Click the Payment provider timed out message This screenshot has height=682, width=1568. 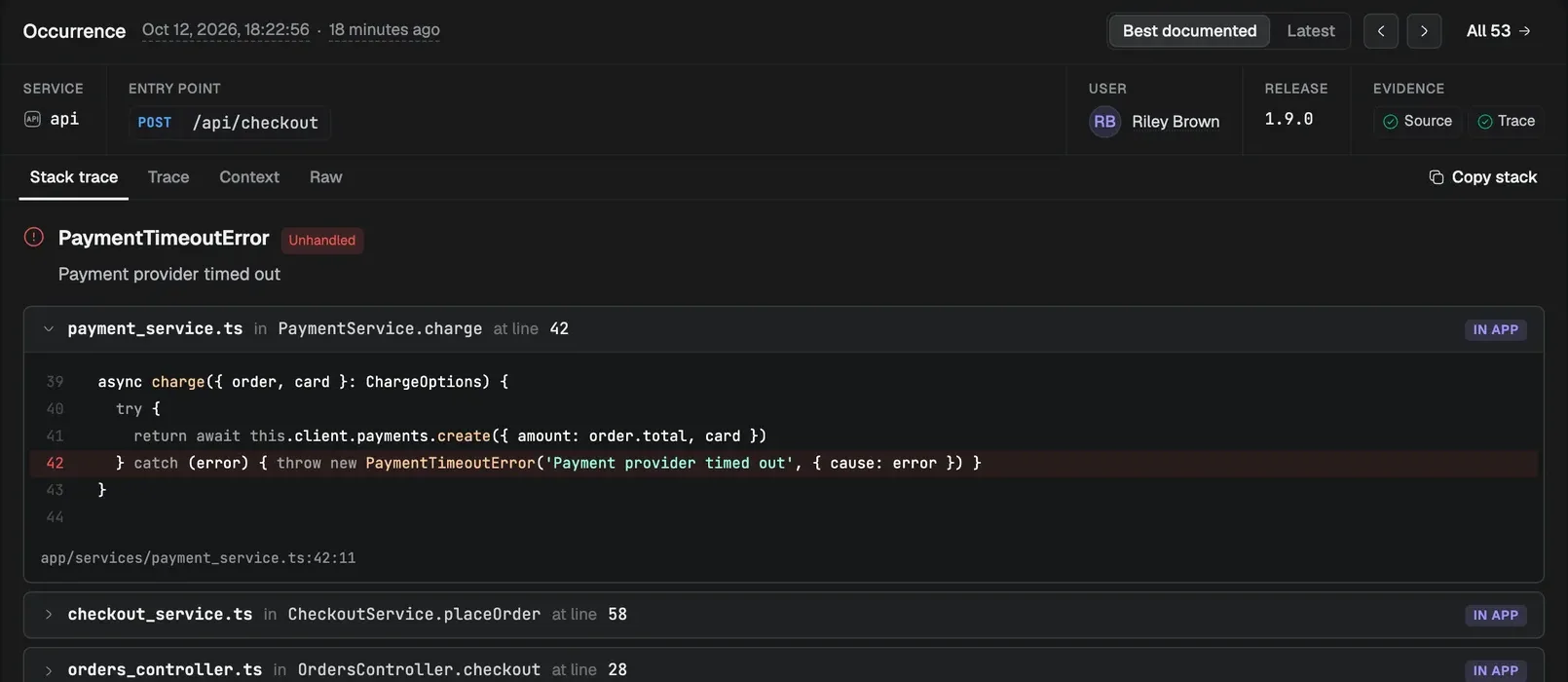[x=169, y=275]
